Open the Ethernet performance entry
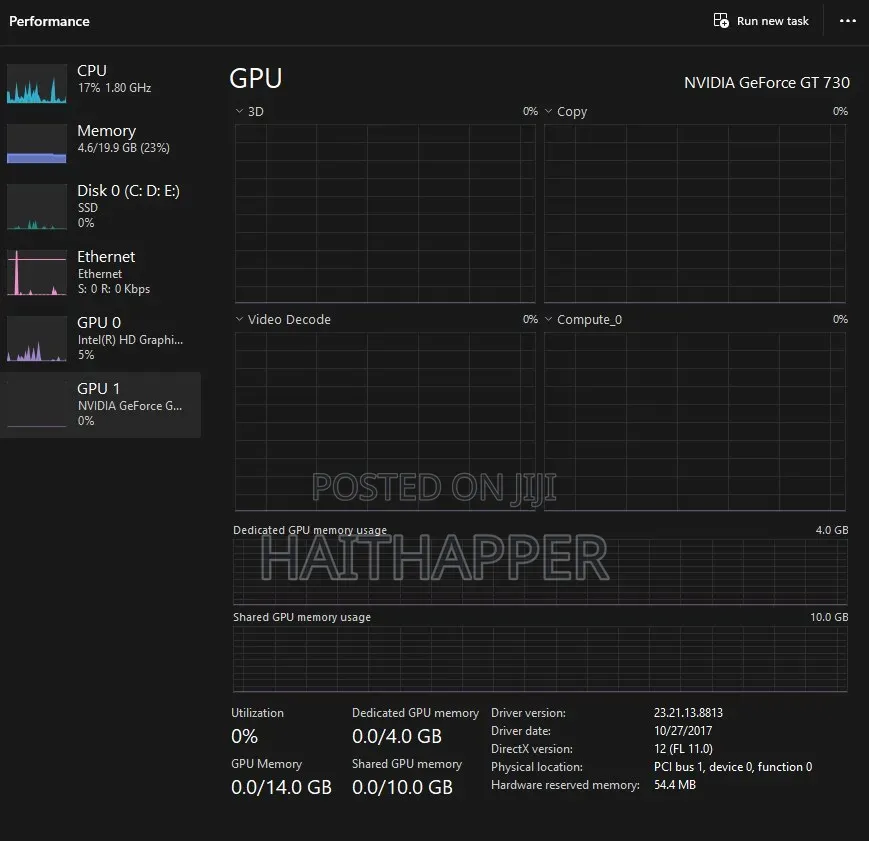Viewport: 869px width, 841px height. coord(100,273)
